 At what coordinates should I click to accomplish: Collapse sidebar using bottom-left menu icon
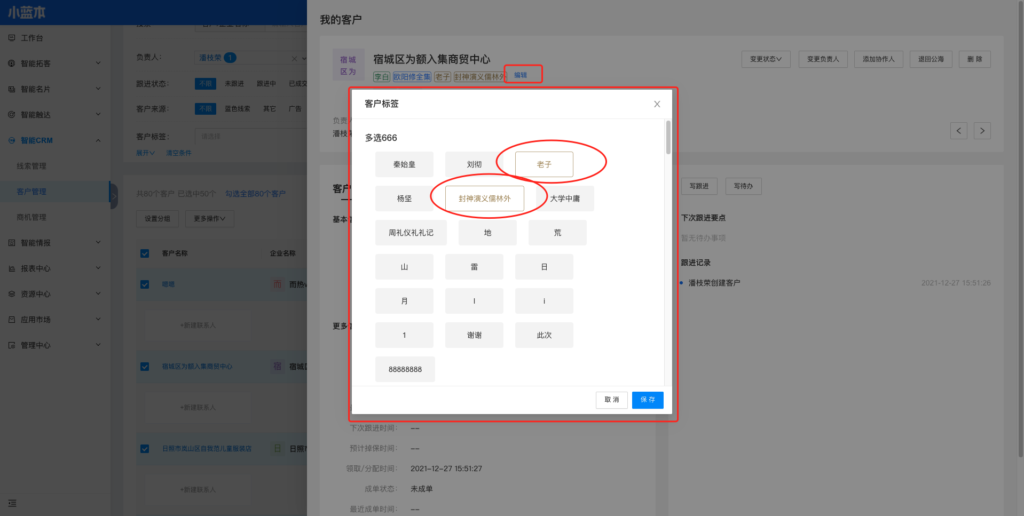coord(11,502)
